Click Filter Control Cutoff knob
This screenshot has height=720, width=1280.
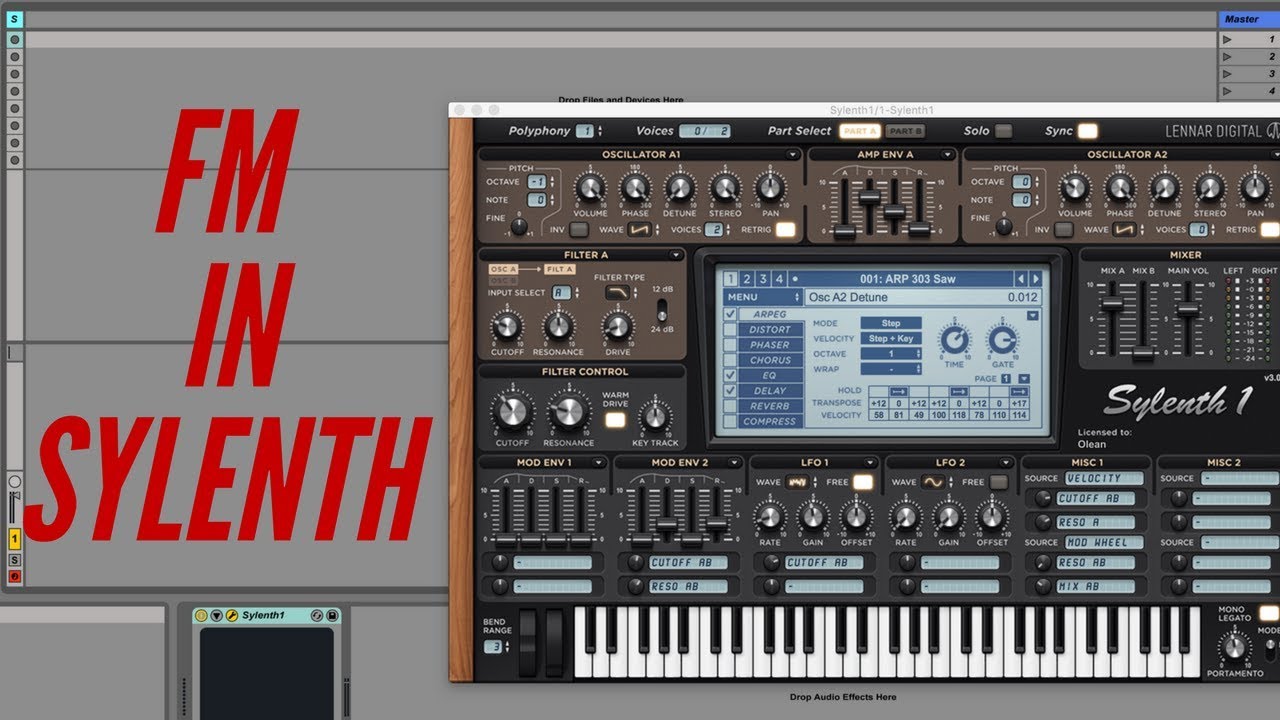[x=512, y=412]
